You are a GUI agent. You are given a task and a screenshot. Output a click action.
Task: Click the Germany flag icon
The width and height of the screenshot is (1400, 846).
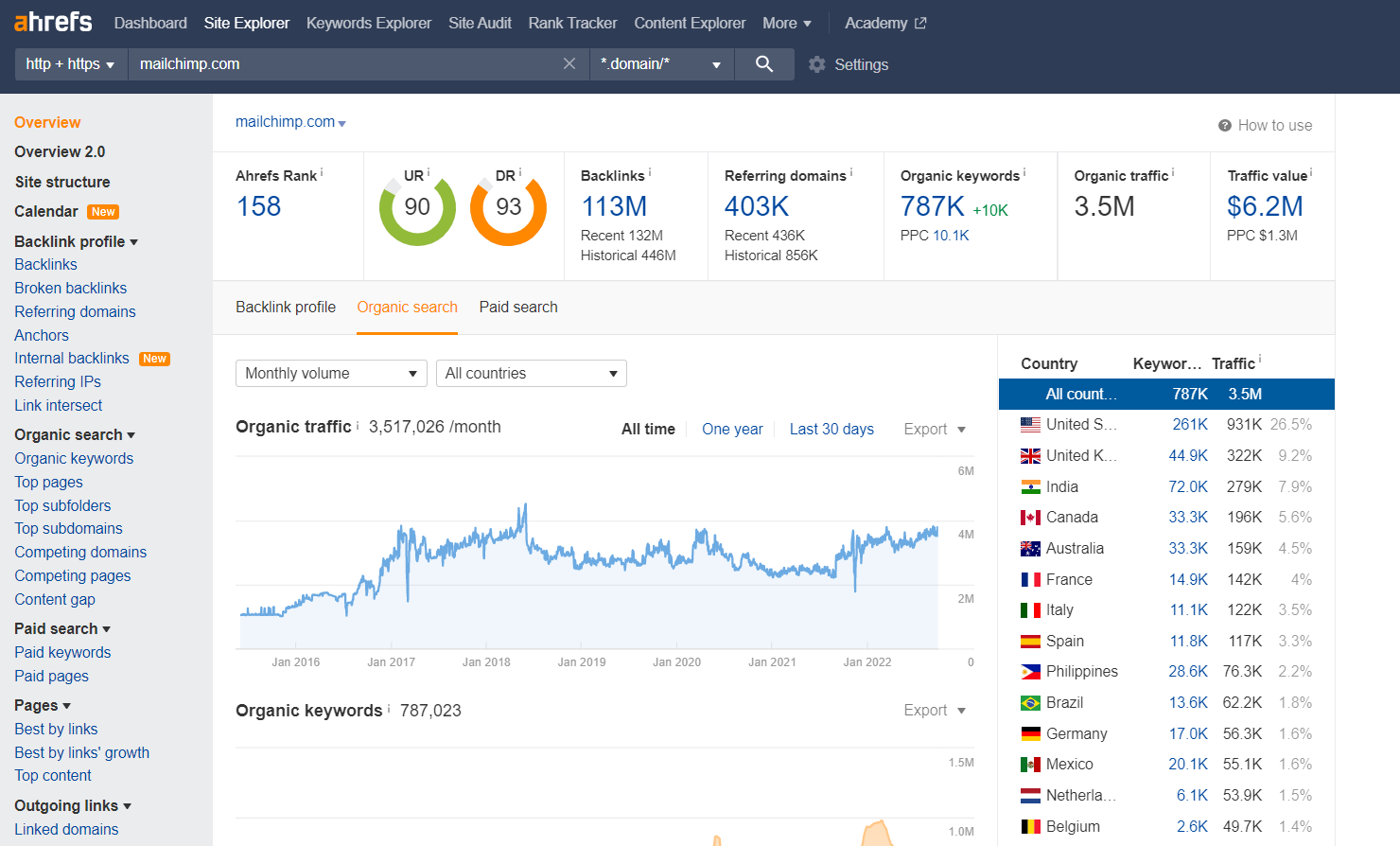coord(1031,733)
